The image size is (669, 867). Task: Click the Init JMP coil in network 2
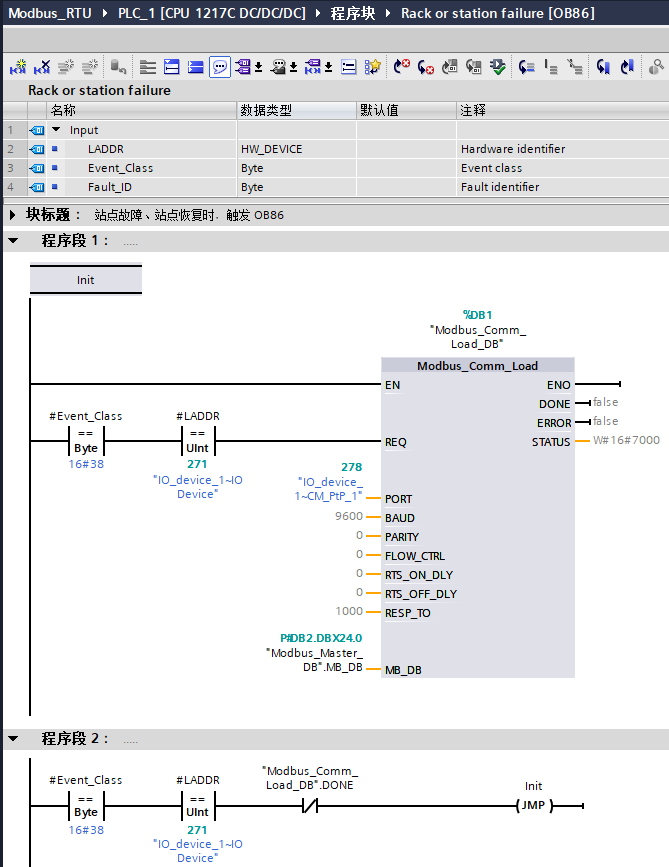534,805
